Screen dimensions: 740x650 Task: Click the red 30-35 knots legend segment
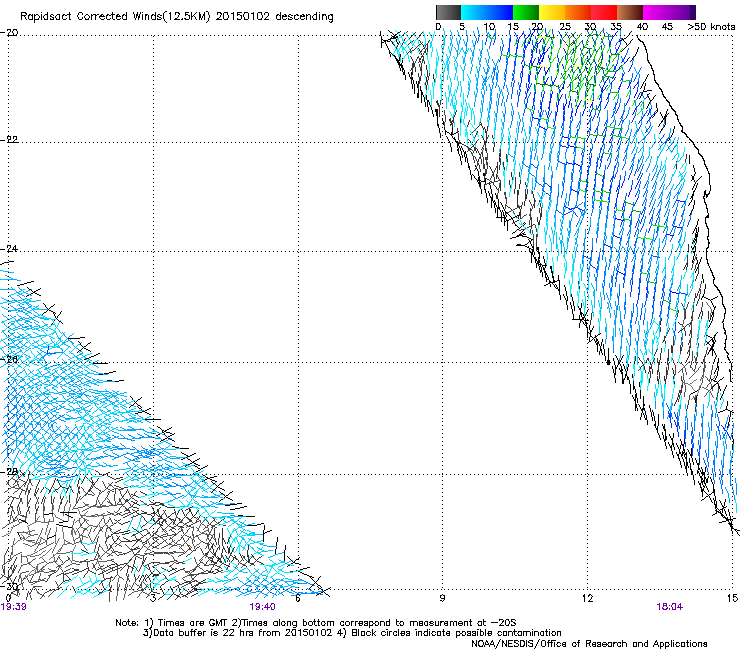click(x=604, y=12)
